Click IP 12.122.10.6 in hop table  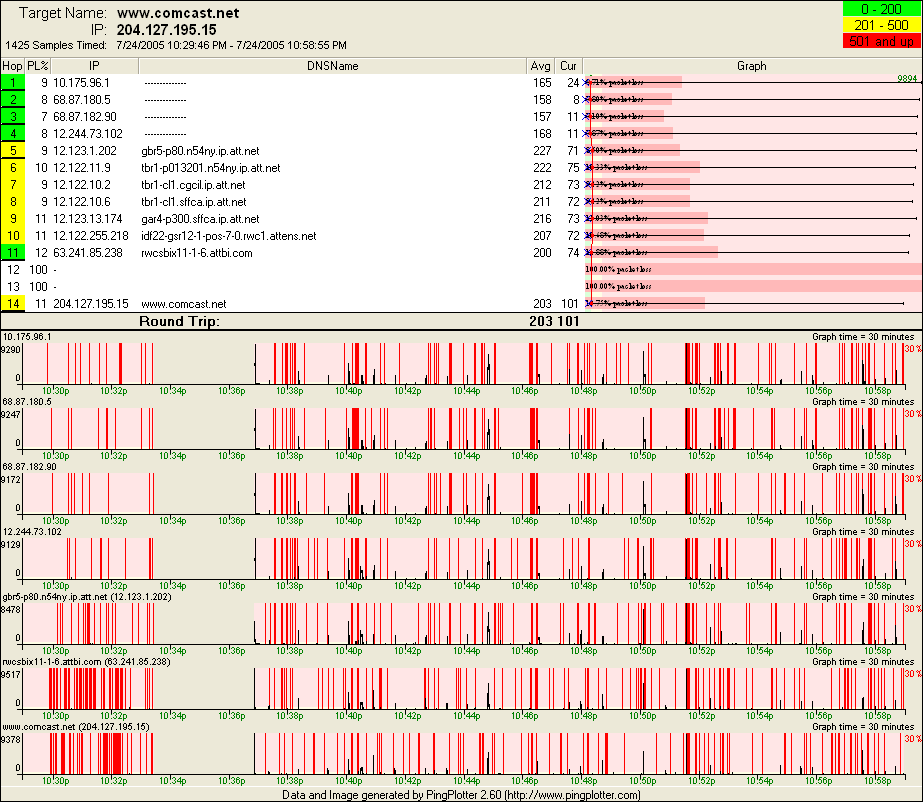[82, 202]
